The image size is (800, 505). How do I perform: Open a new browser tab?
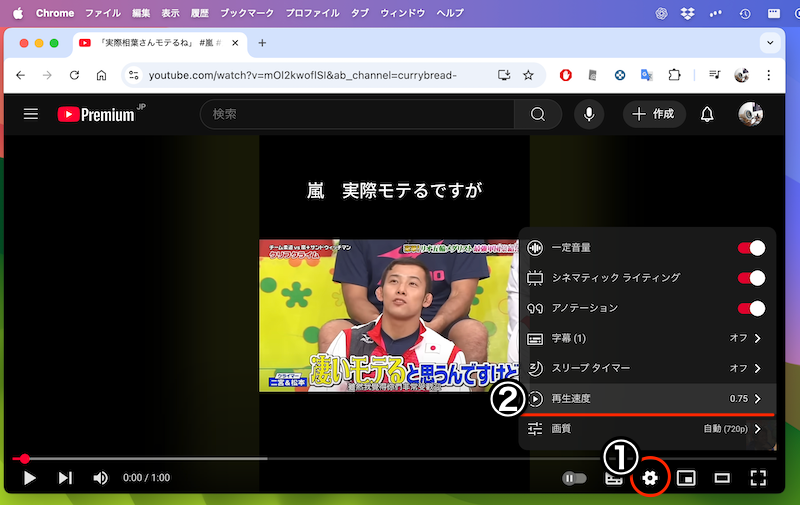pyautogui.click(x=262, y=43)
